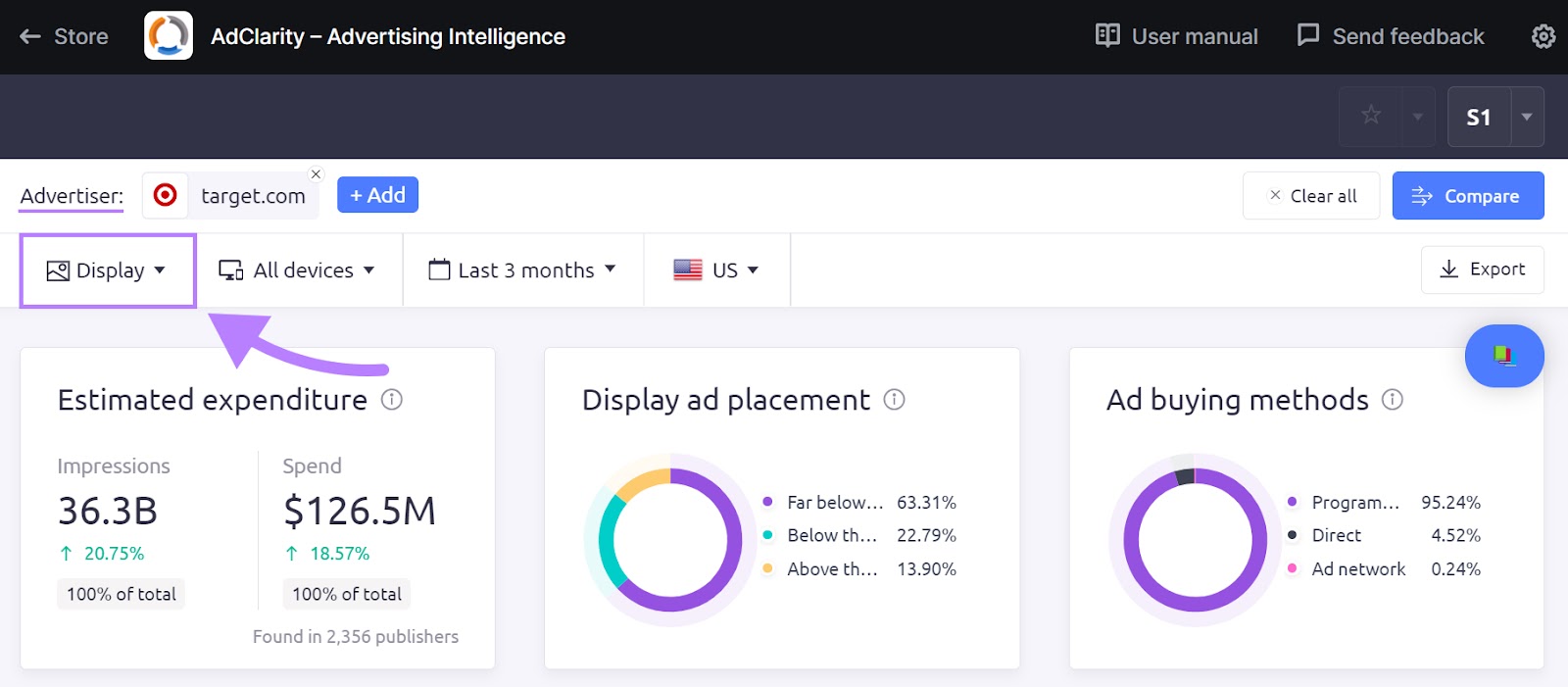
Task: Expand the Display ad type dropdown
Action: click(107, 270)
